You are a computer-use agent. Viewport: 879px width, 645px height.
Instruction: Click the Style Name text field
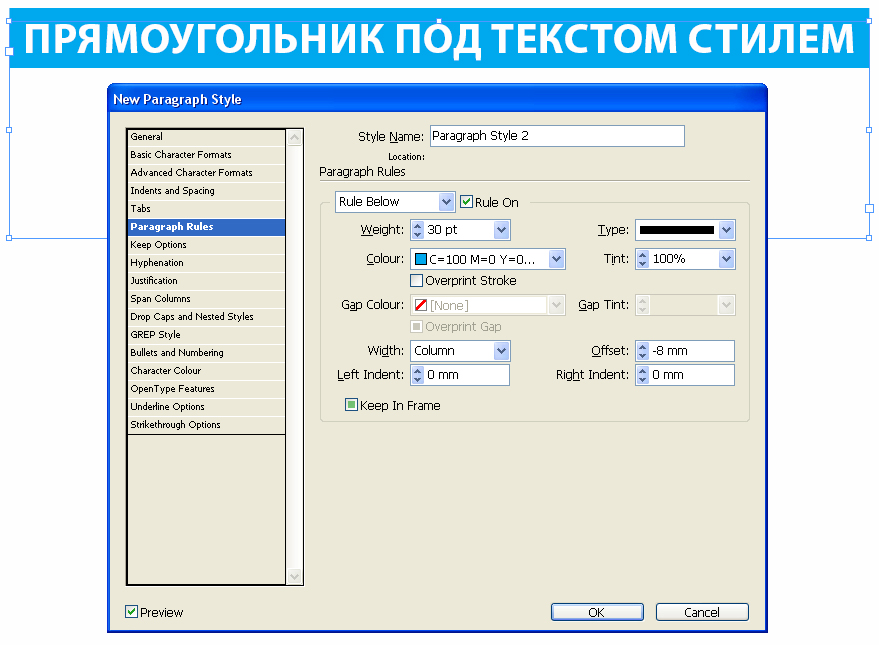click(557, 136)
